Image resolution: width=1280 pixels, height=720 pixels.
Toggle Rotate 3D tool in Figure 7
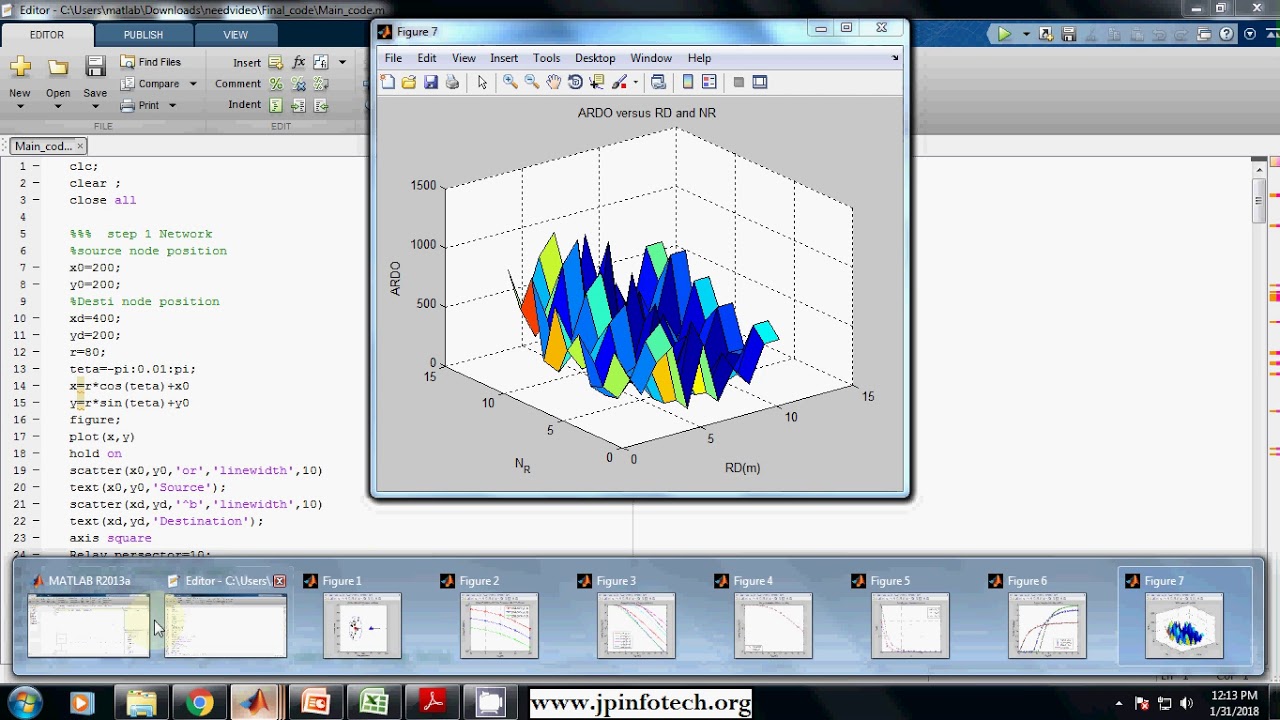pyautogui.click(x=575, y=82)
